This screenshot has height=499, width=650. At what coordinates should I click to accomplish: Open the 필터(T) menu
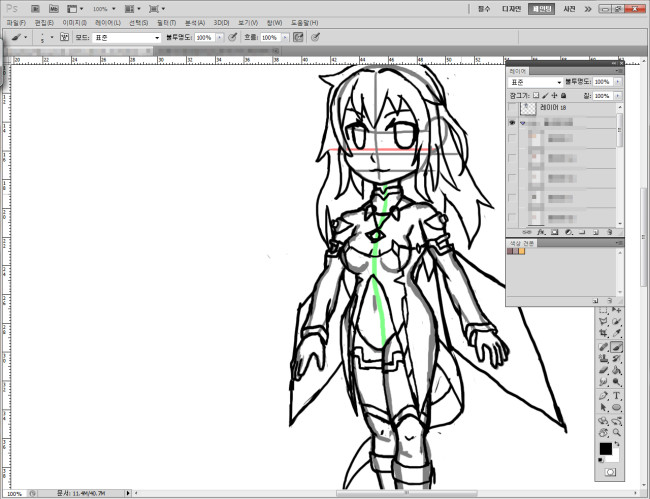pyautogui.click(x=166, y=22)
